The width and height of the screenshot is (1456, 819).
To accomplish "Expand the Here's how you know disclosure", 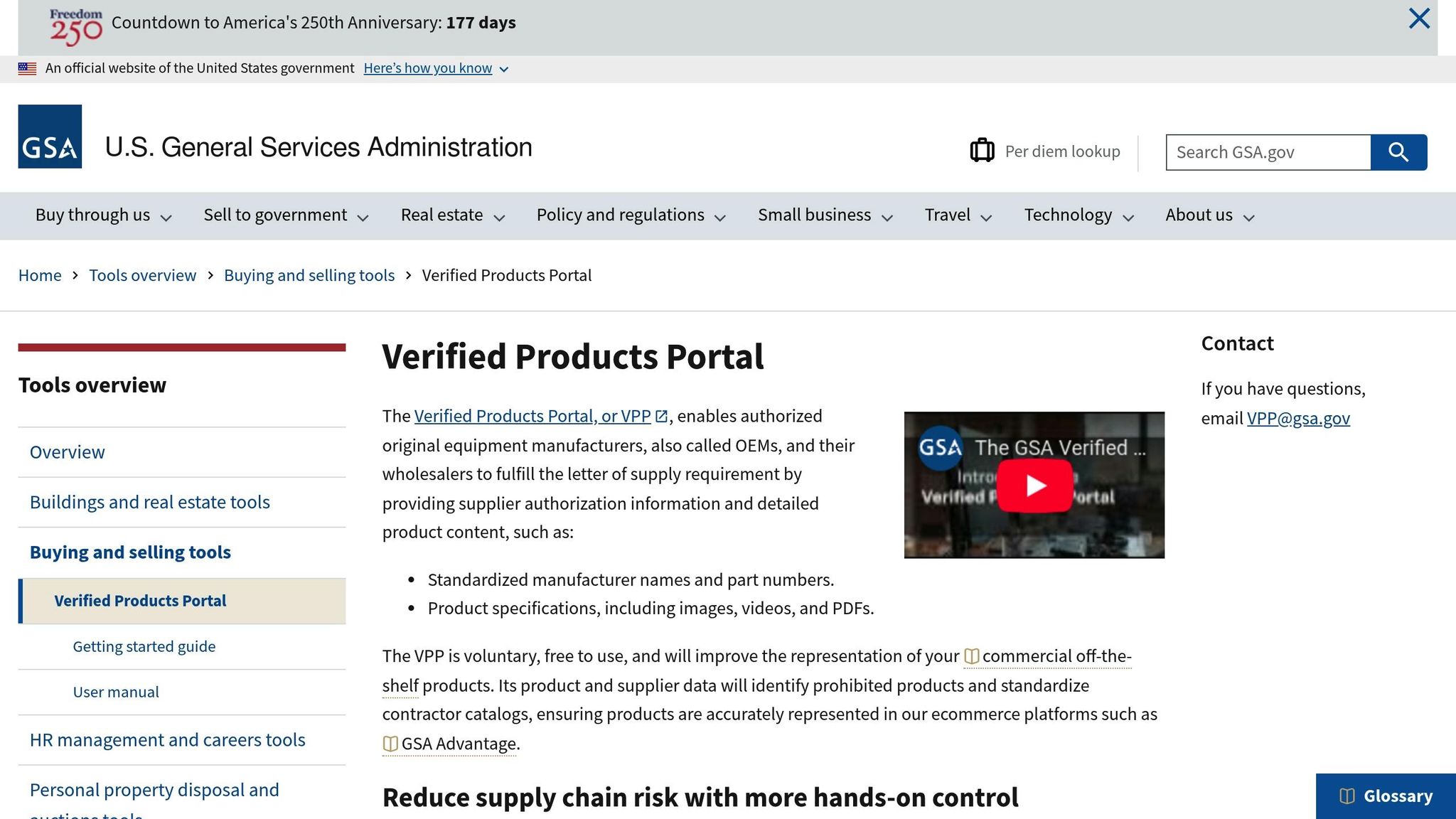I will pyautogui.click(x=428, y=68).
